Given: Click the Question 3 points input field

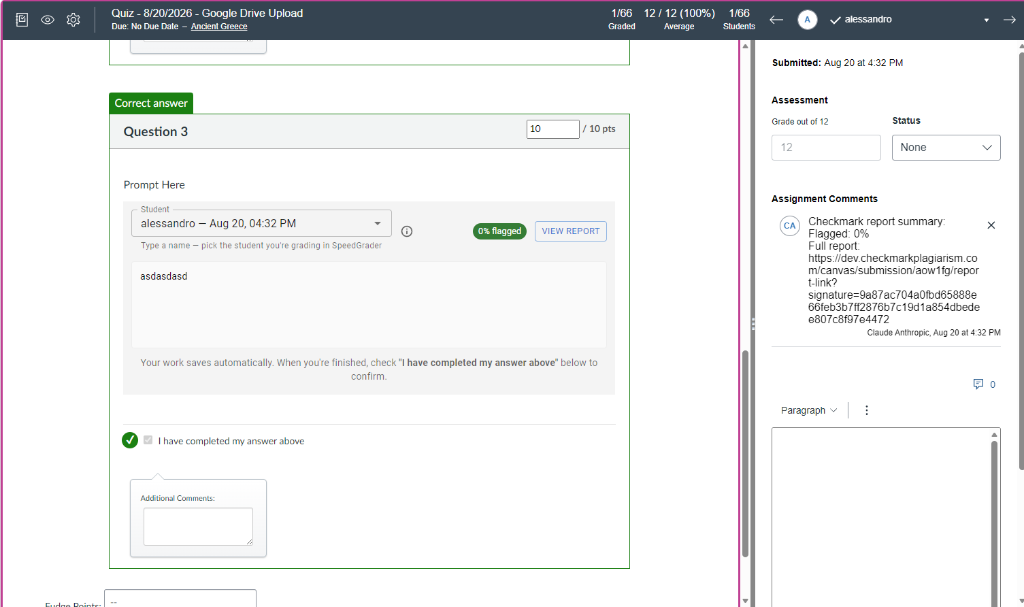Looking at the screenshot, I should point(552,129).
